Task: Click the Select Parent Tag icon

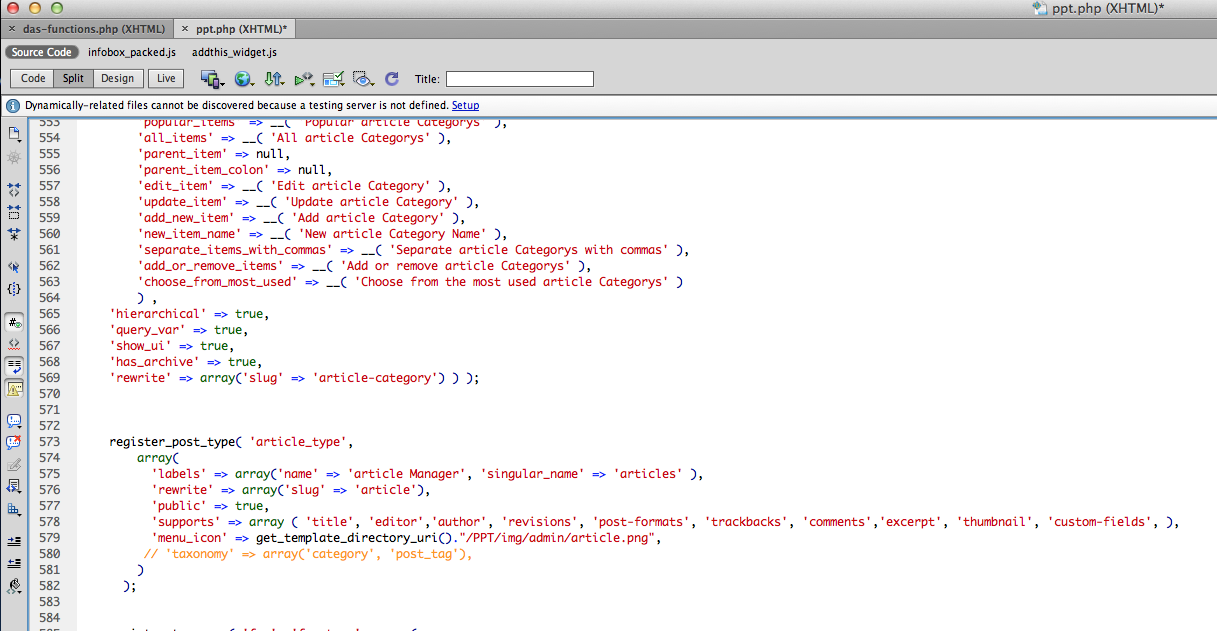Action: click(x=14, y=267)
